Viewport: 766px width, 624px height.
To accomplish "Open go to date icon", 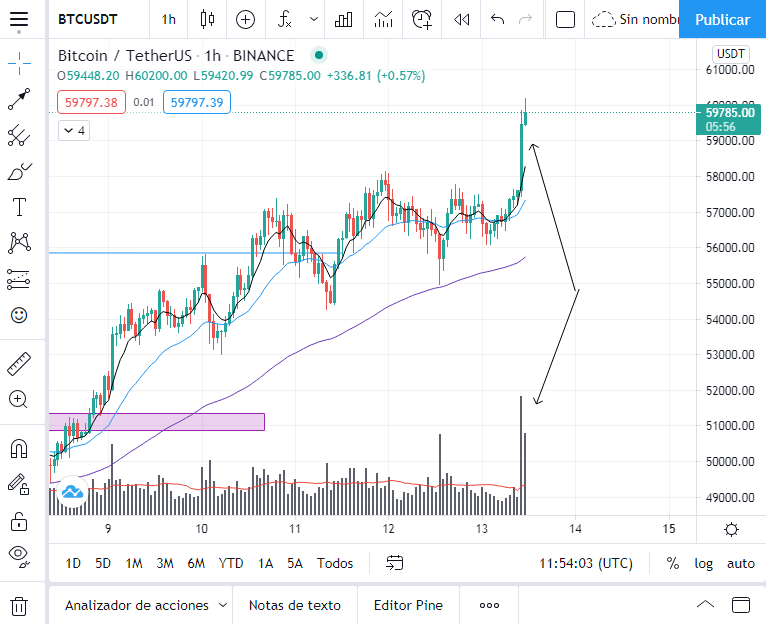I will click(394, 563).
